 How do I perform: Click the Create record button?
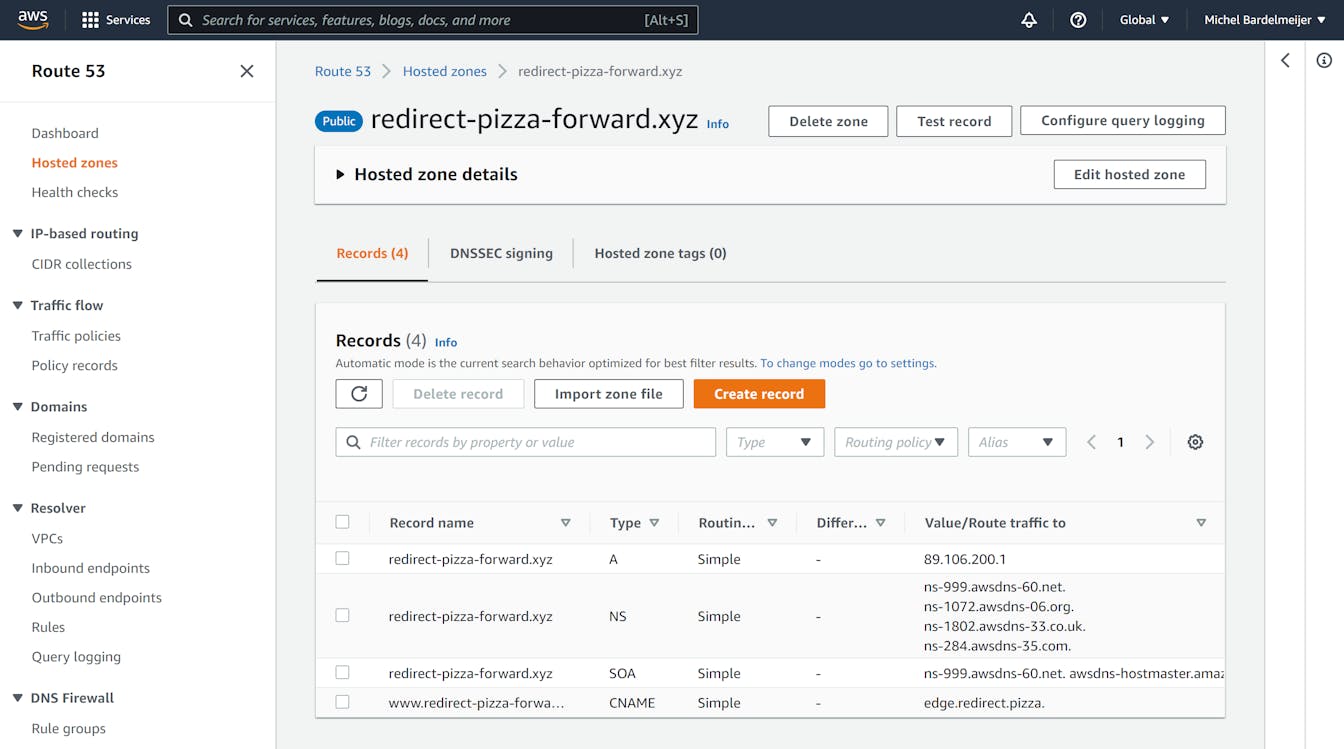click(759, 394)
